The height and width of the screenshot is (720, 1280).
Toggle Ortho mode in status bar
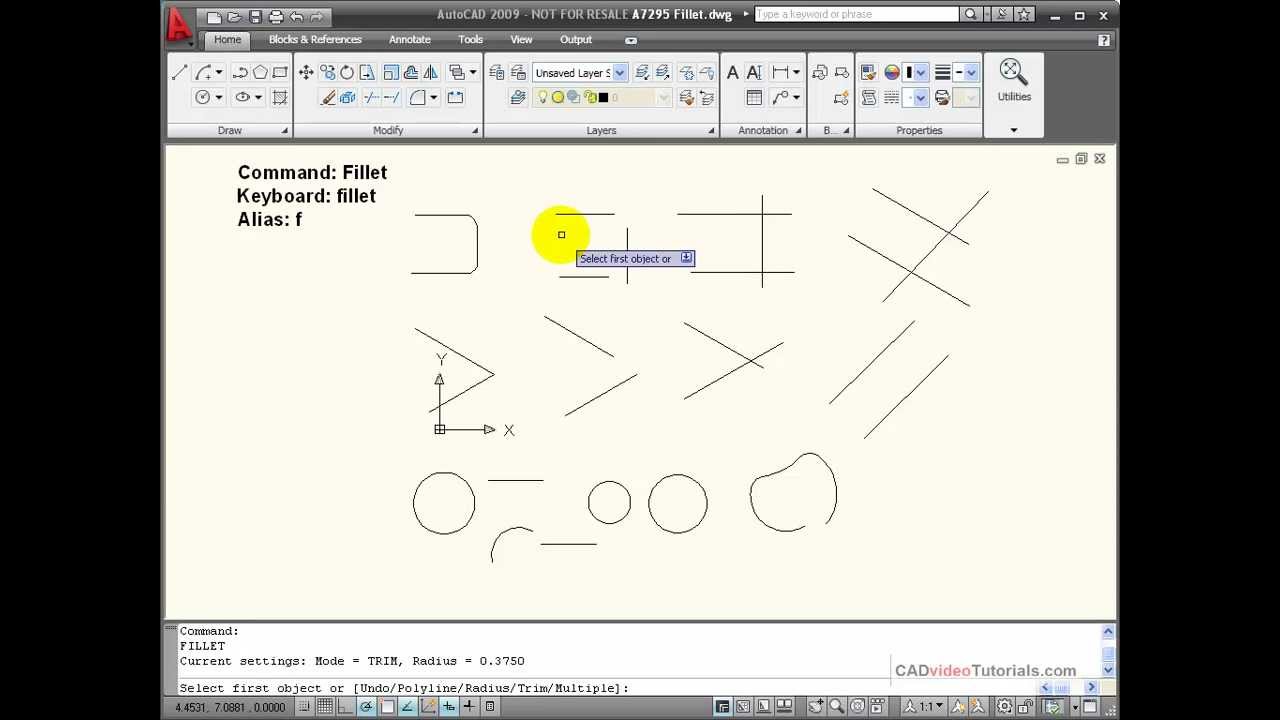(346, 706)
